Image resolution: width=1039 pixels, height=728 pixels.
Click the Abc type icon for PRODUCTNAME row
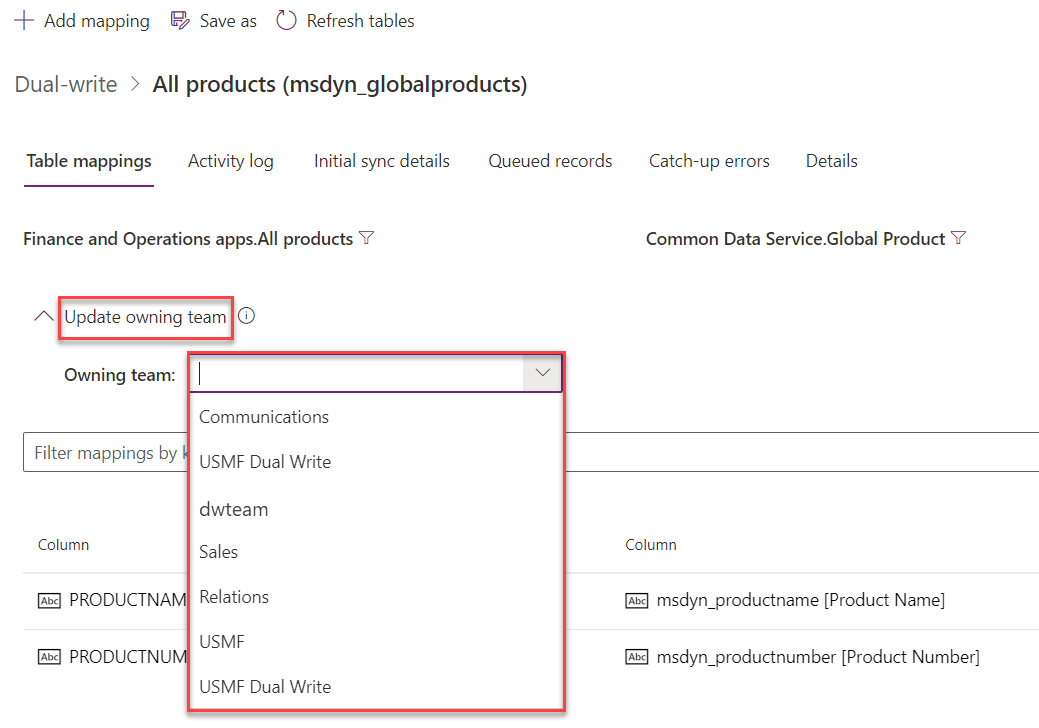[x=49, y=600]
